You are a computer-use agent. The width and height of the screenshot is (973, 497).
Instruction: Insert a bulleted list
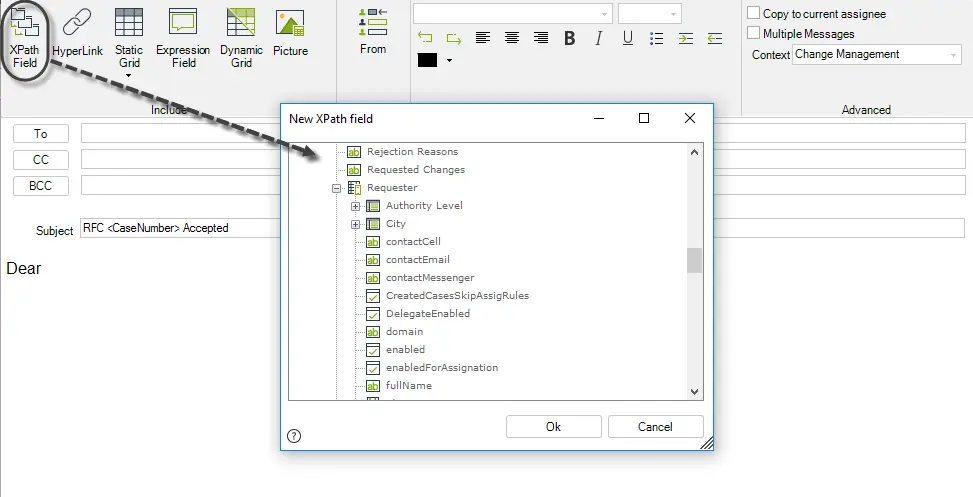click(657, 38)
